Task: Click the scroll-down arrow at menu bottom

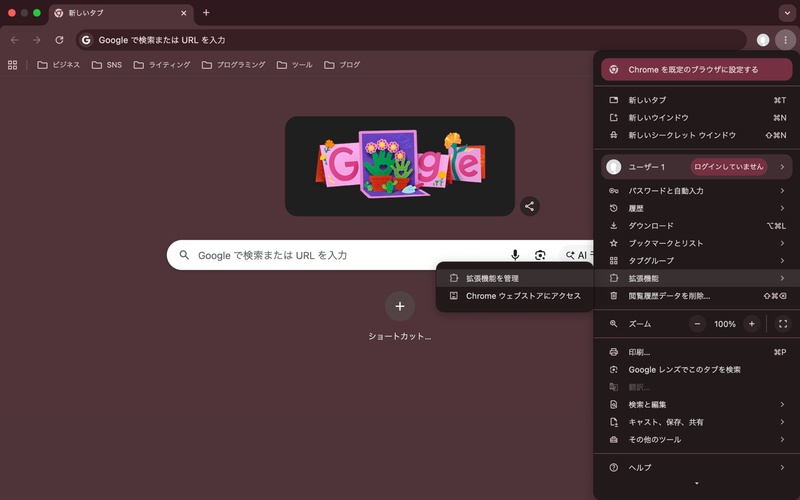Action: [x=696, y=483]
